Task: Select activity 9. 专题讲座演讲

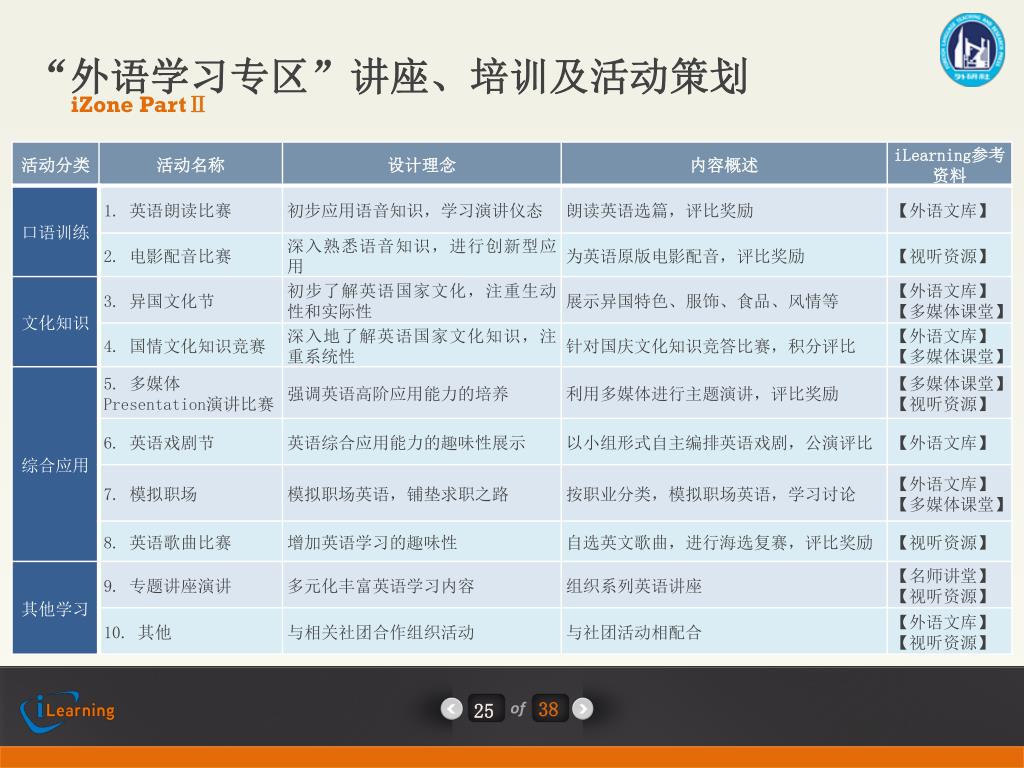Action: (x=191, y=585)
